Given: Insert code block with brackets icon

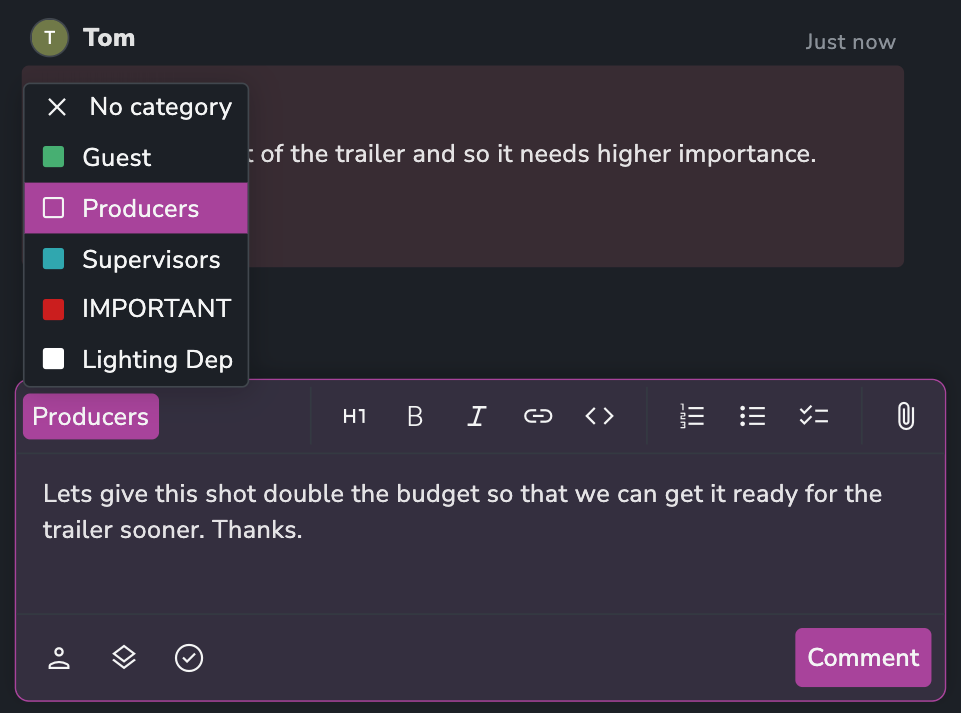Looking at the screenshot, I should pyautogui.click(x=599, y=416).
